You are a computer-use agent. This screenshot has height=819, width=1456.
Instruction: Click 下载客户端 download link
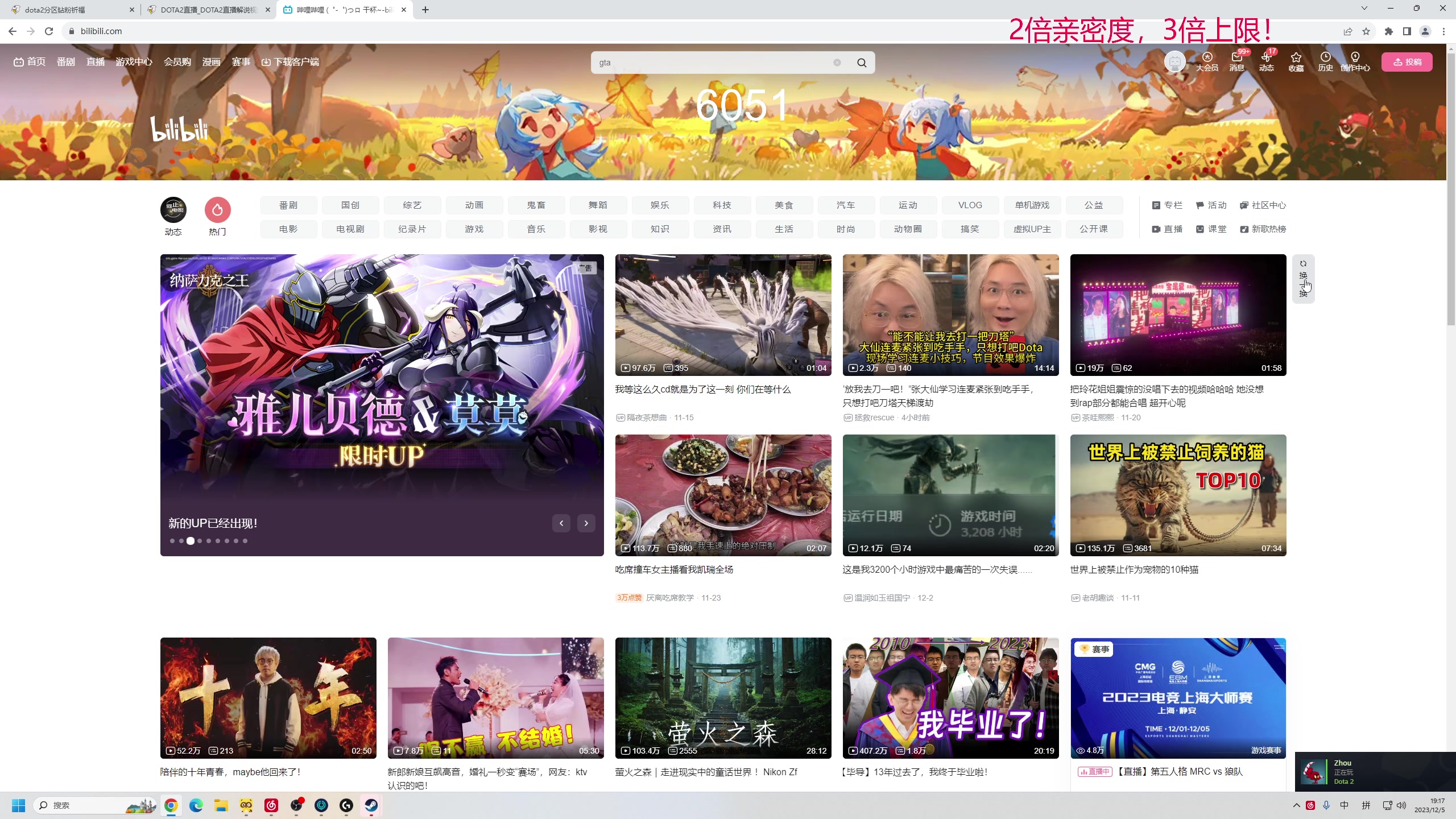291,62
